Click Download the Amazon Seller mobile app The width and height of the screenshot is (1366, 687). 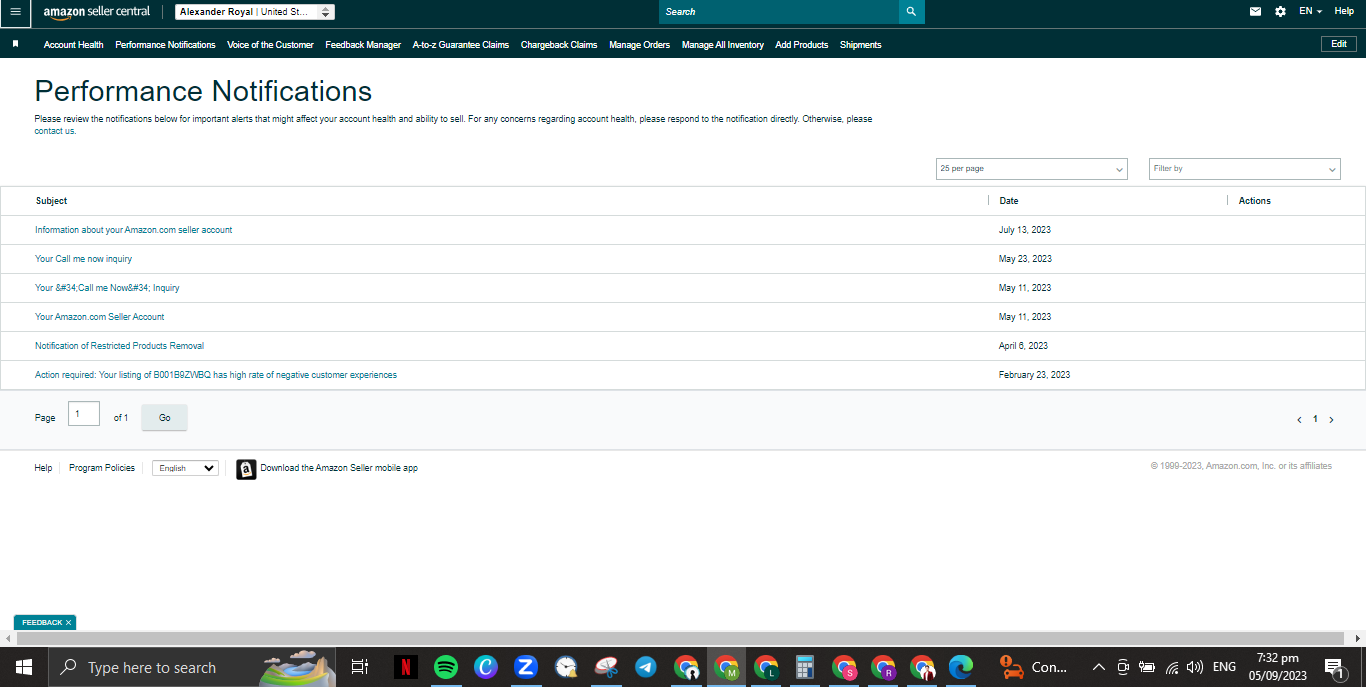pos(339,468)
